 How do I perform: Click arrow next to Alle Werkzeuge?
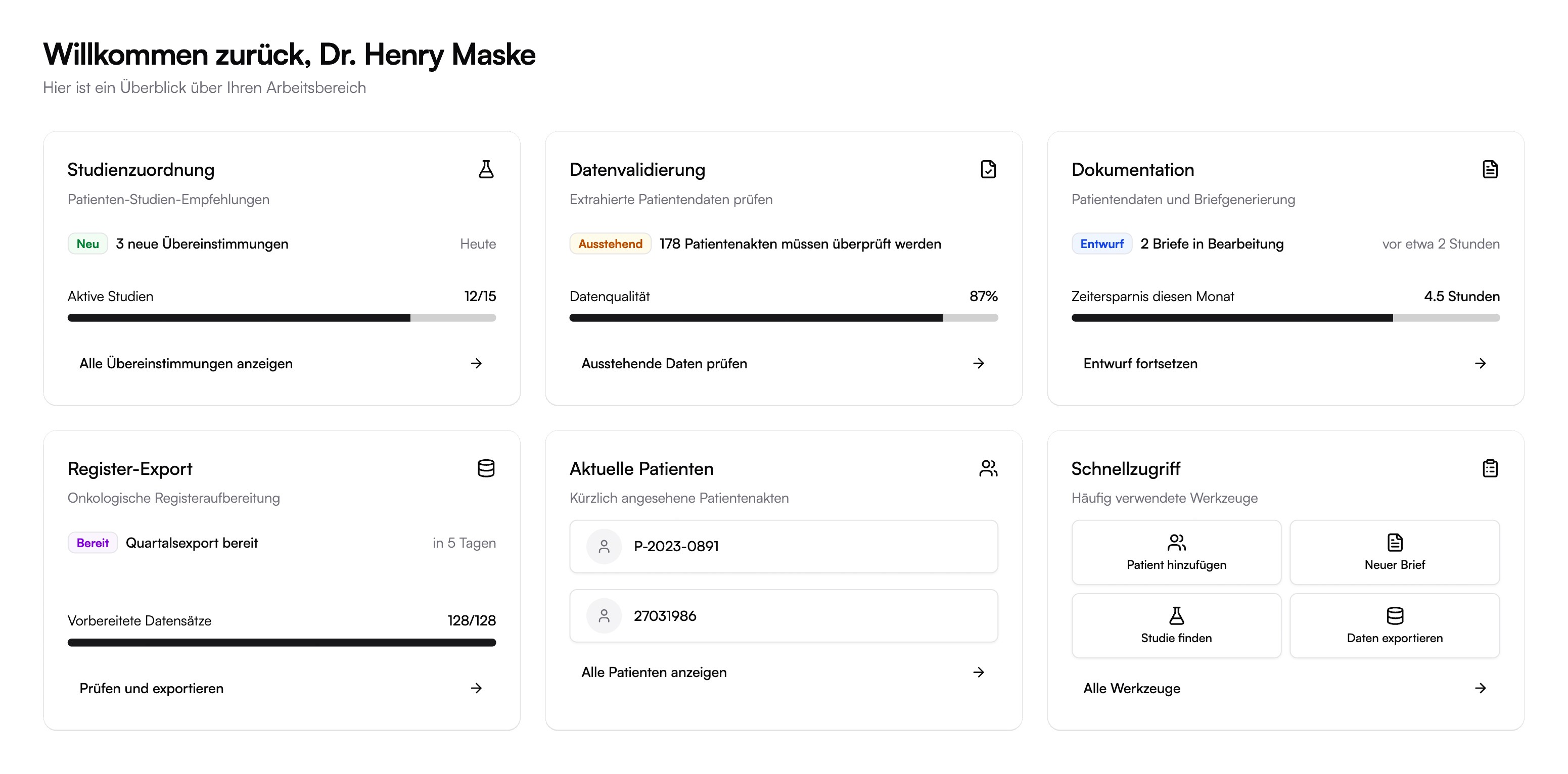click(1480, 688)
